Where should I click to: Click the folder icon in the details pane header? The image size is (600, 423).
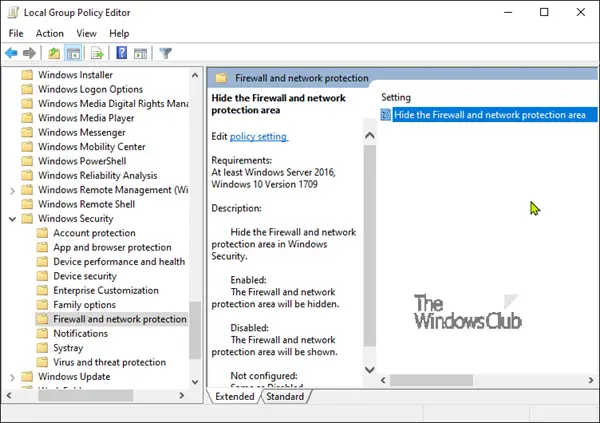221,78
